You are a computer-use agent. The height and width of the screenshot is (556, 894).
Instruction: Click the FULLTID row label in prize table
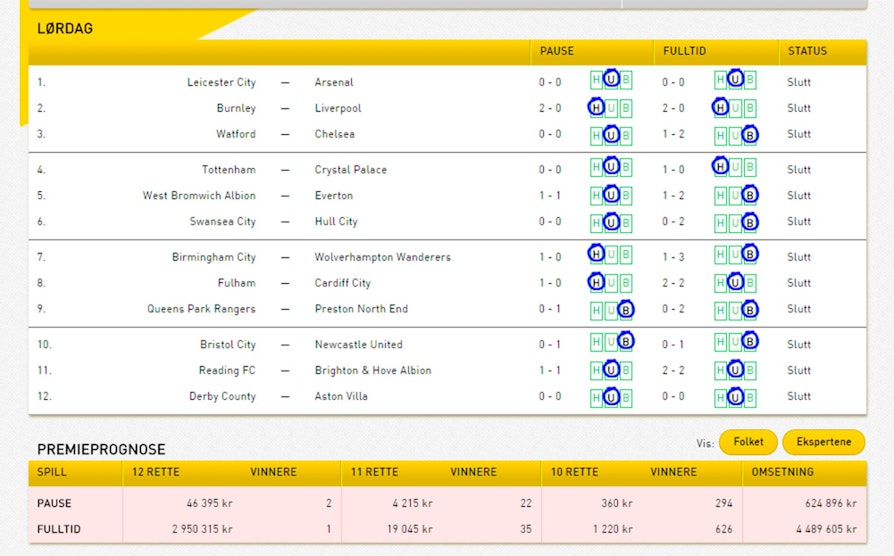(x=59, y=529)
